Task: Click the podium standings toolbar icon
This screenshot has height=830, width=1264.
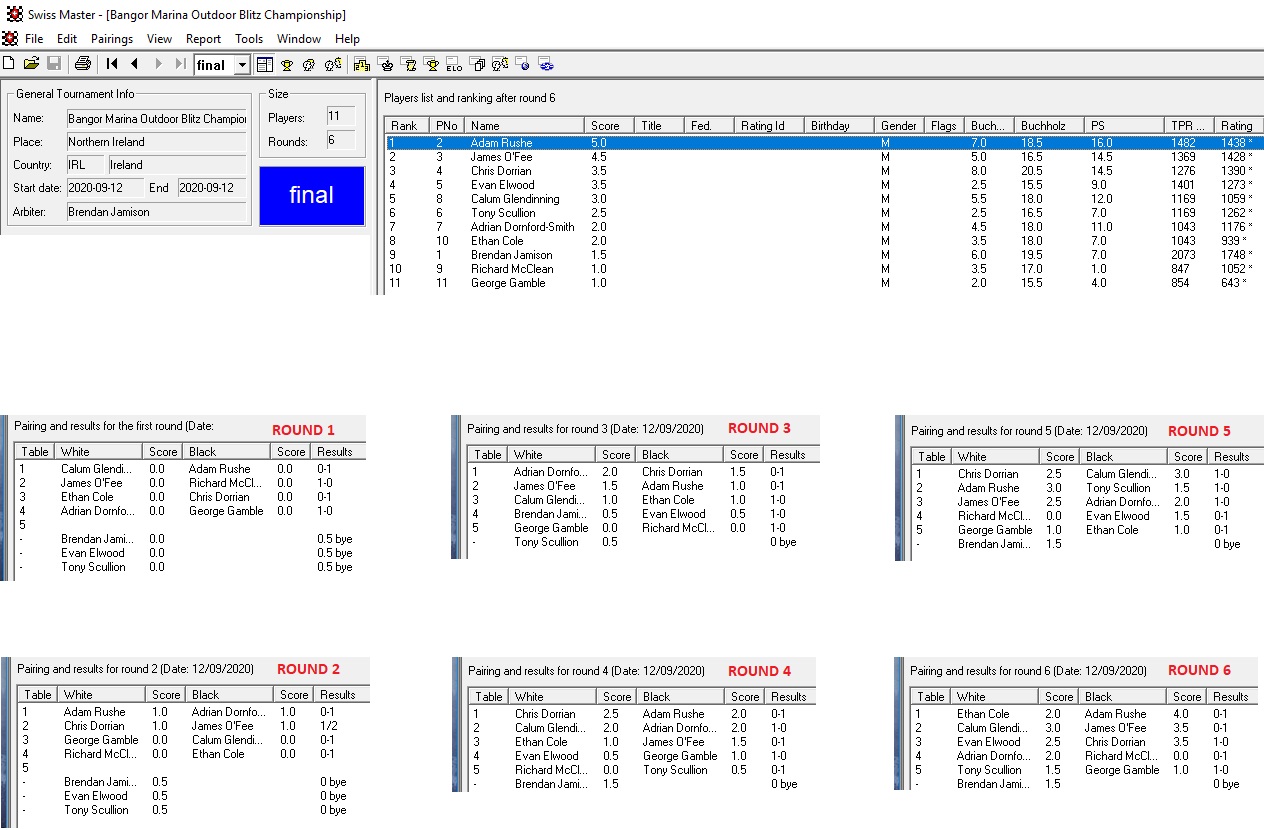Action: click(361, 65)
